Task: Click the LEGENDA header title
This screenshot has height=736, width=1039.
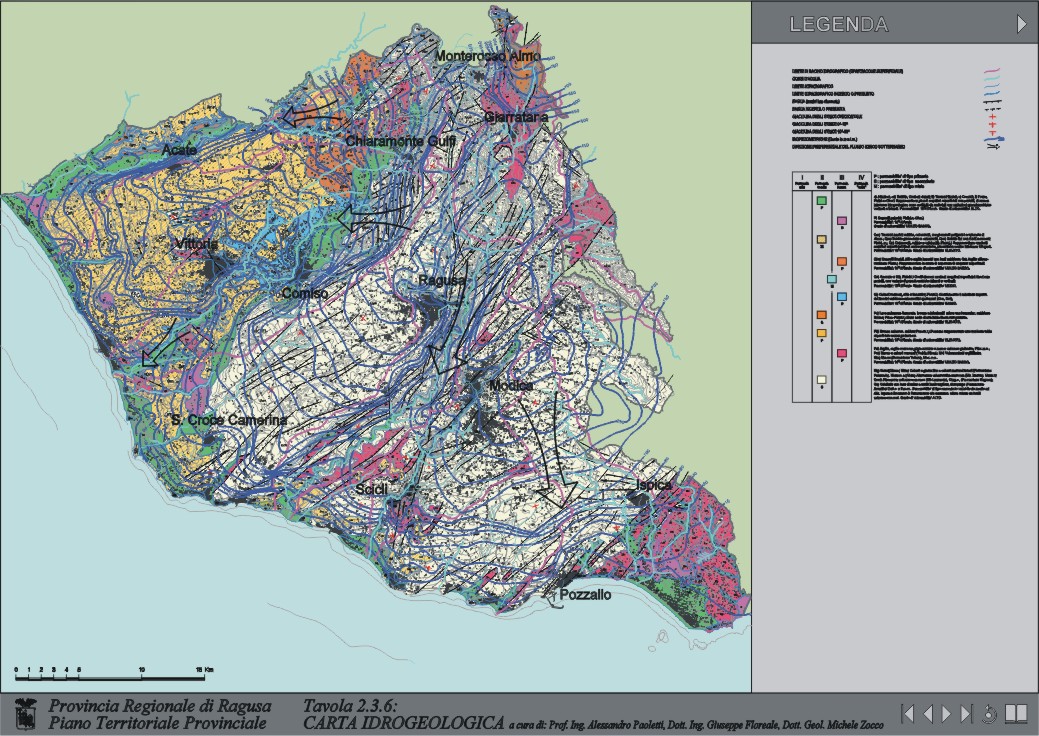Action: coord(838,25)
